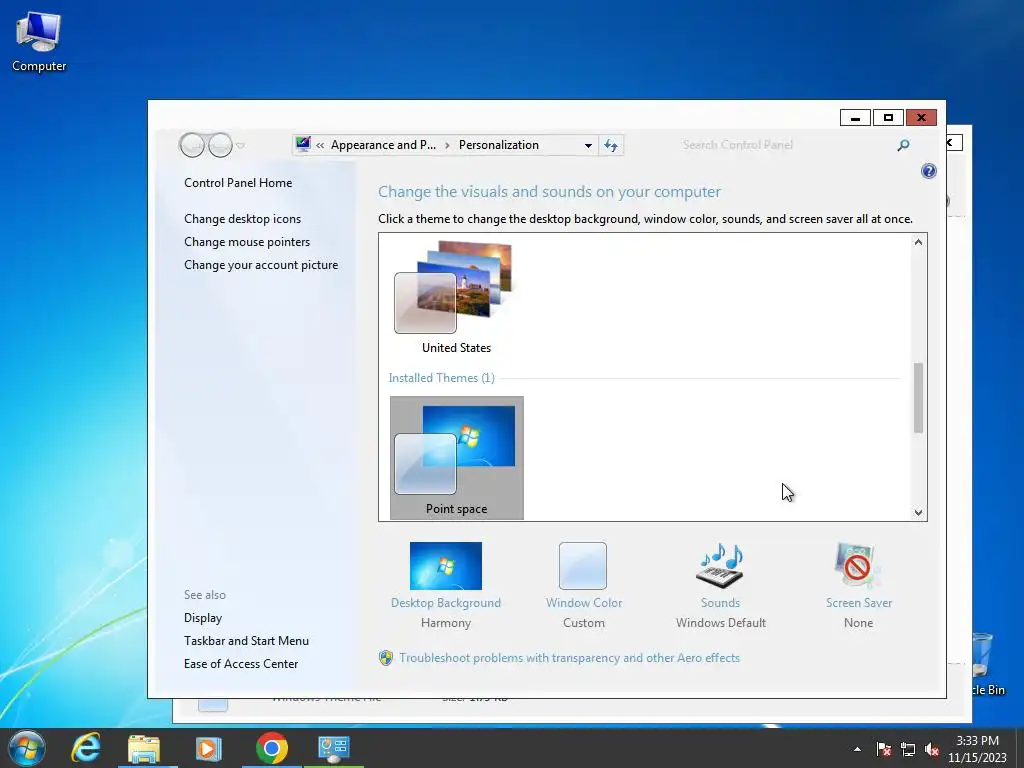Open Ease of Access Center

(241, 664)
